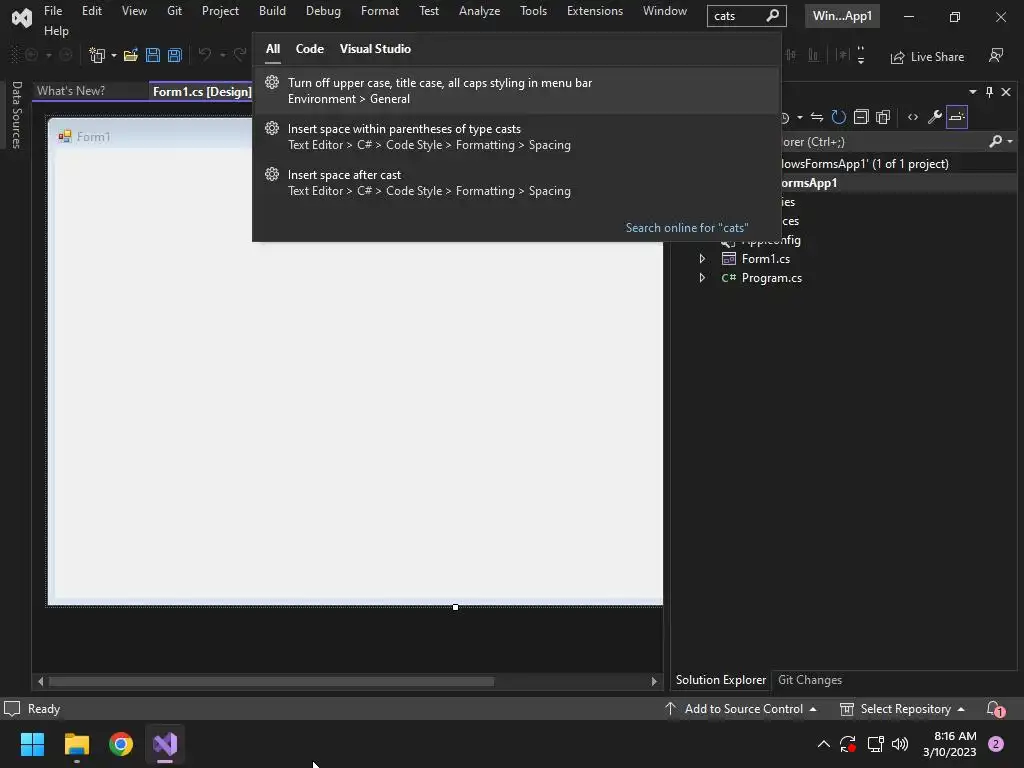This screenshot has height=768, width=1024.
Task: Open the Data Sources side tab
Action: click(17, 115)
